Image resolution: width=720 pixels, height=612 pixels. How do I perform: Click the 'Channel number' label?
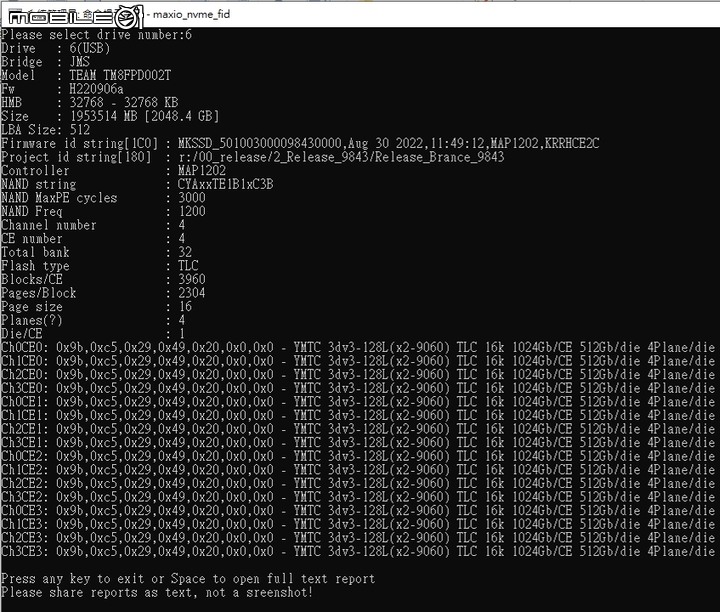49,225
